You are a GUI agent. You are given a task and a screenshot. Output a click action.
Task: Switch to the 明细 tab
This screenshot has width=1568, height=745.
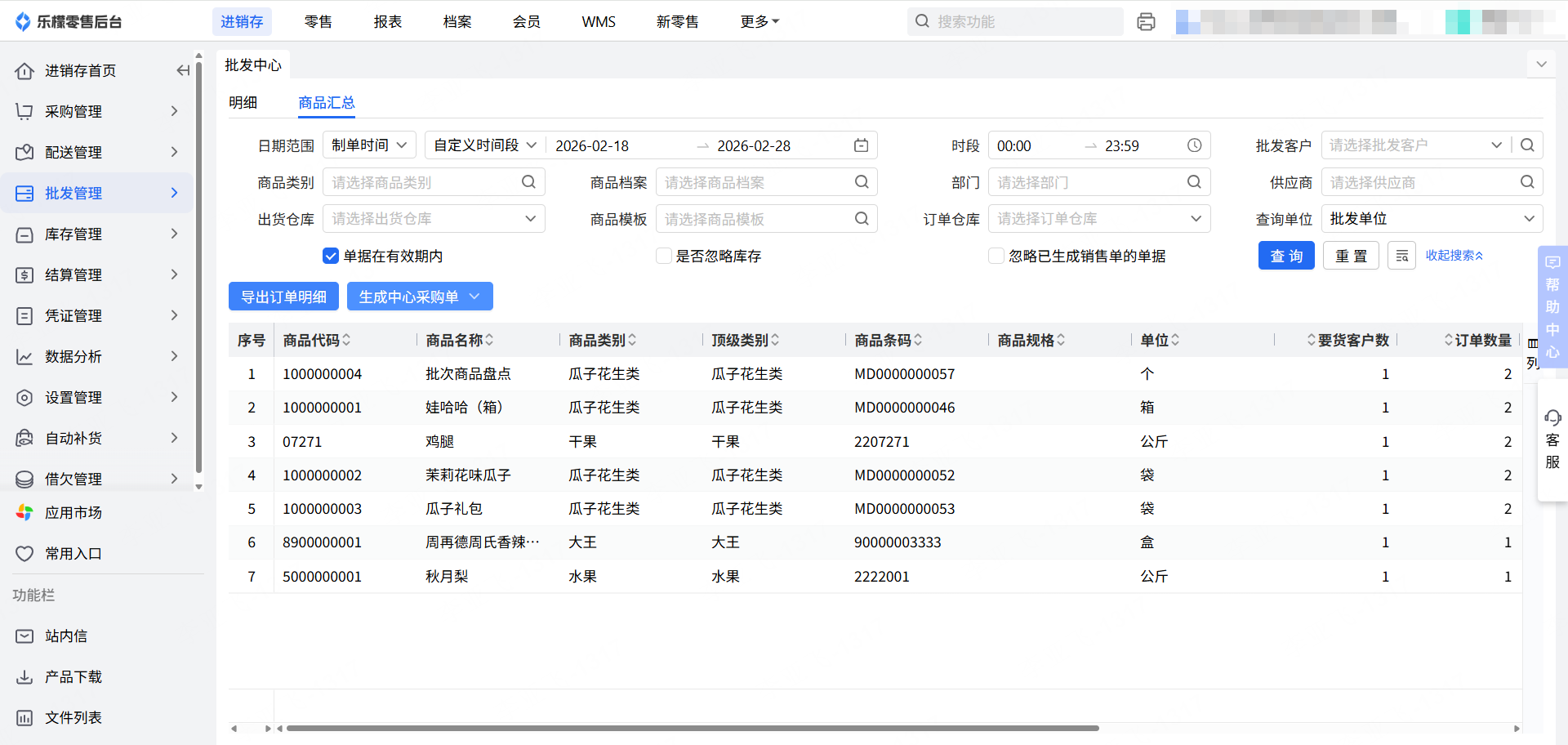click(x=243, y=103)
